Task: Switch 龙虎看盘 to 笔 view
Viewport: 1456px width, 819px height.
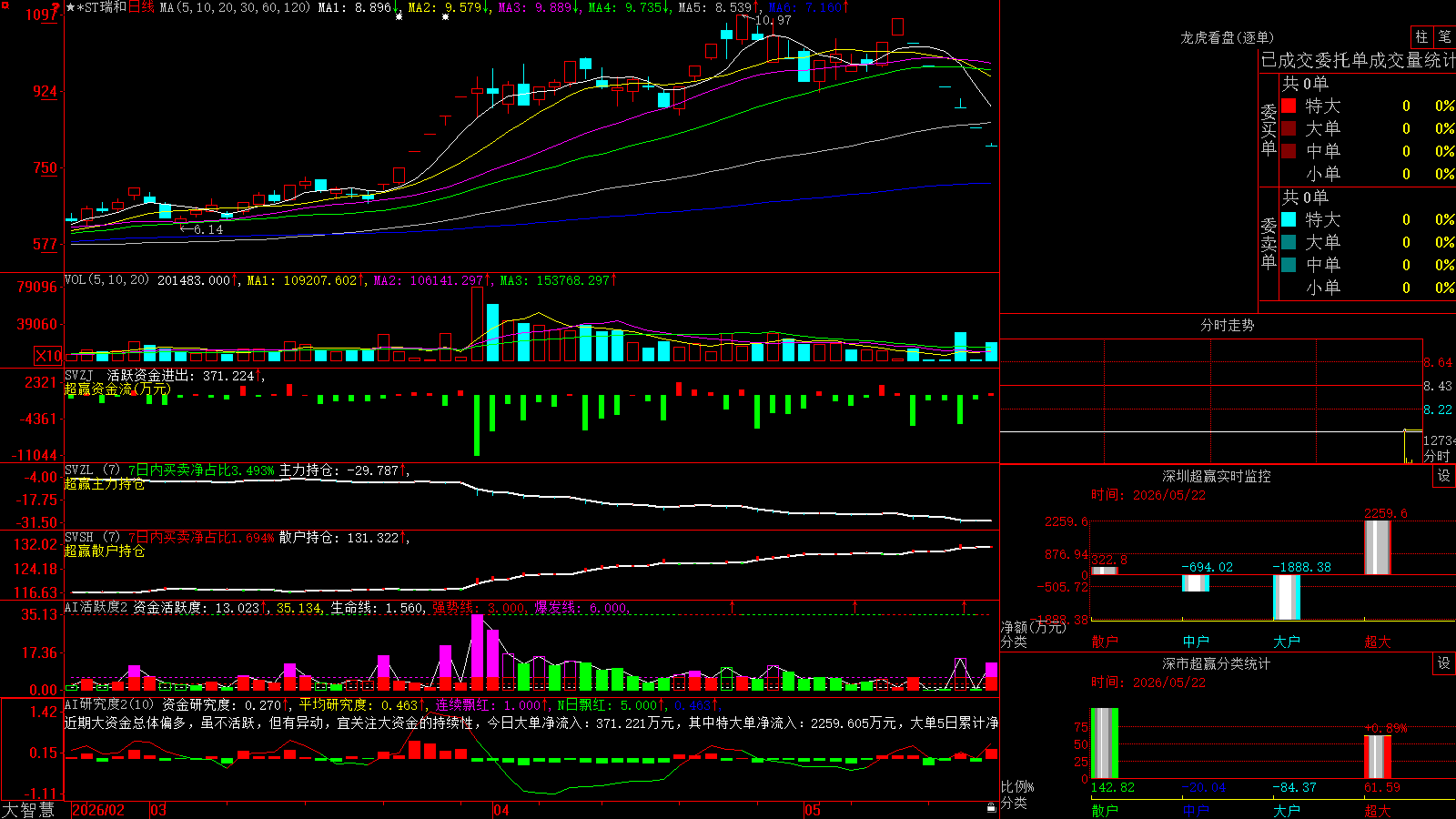Action: (1444, 36)
